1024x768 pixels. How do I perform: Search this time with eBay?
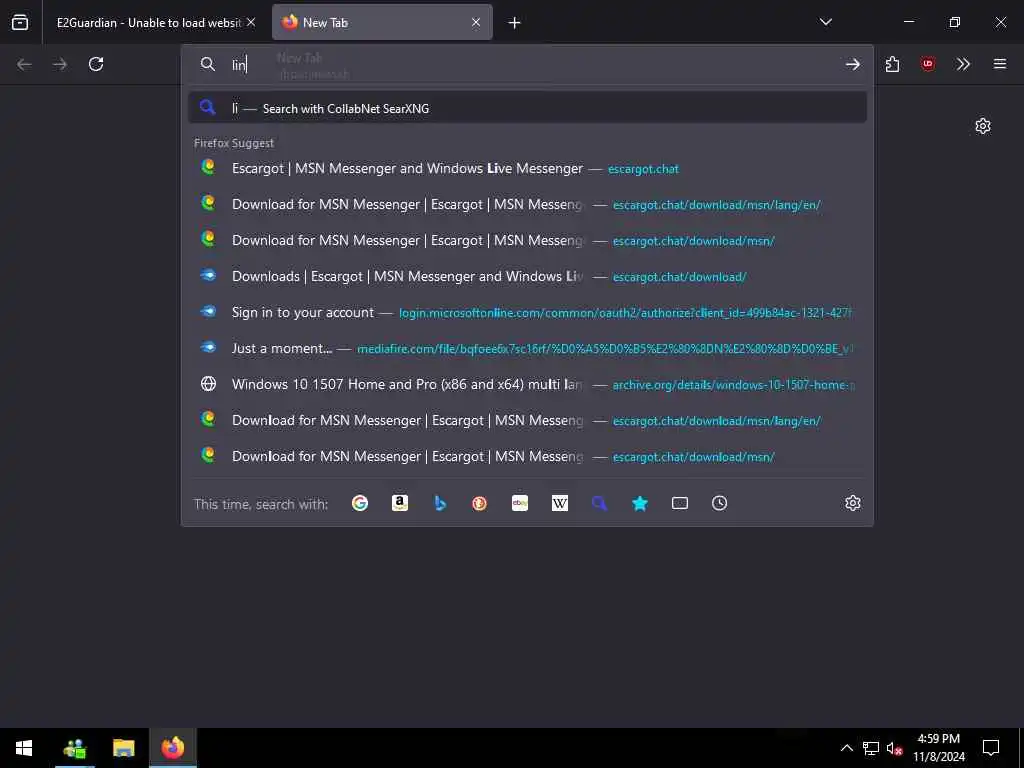[520, 503]
